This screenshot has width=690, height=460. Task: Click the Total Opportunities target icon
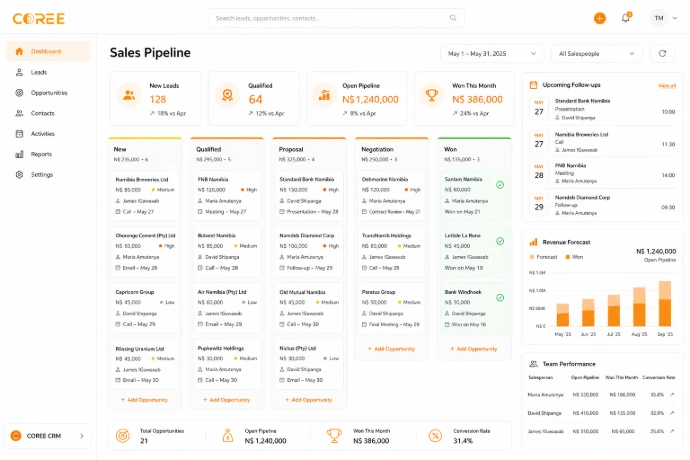click(123, 436)
